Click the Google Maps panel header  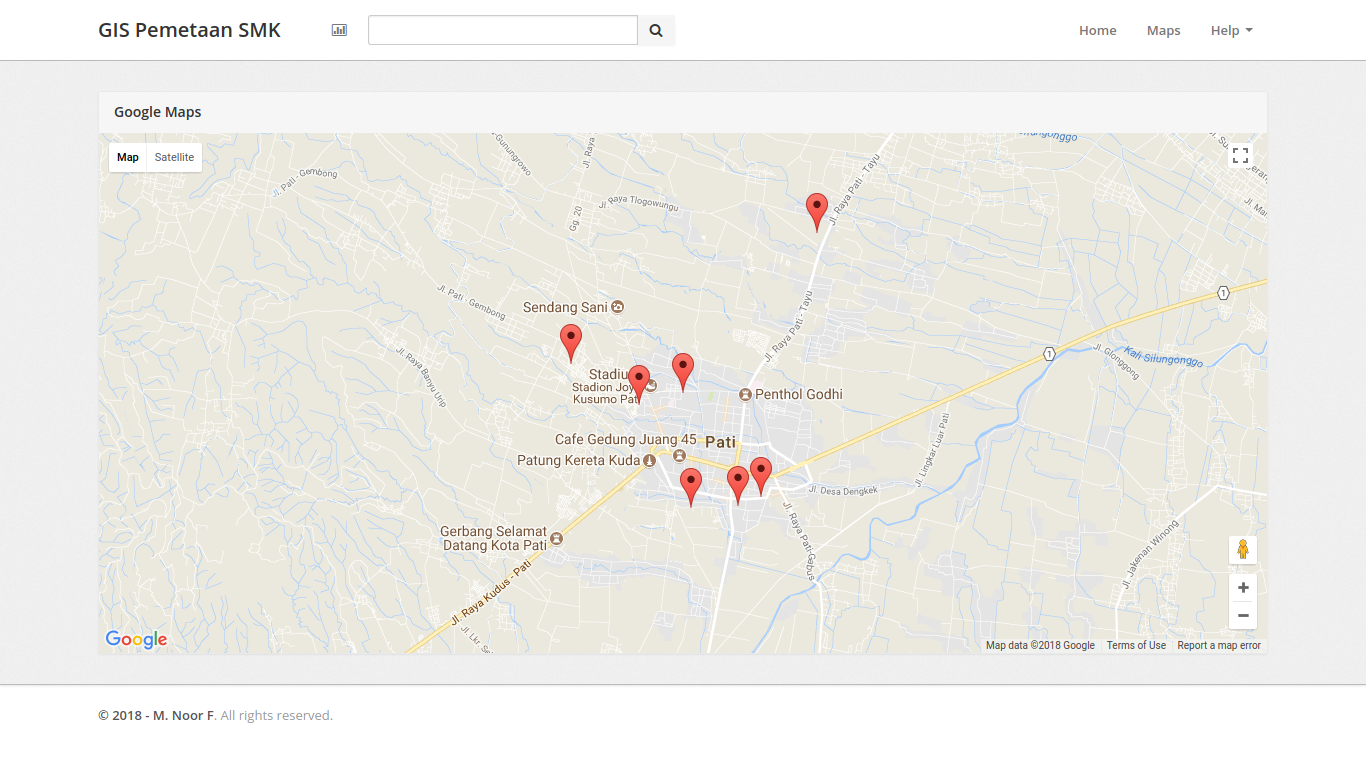[157, 111]
